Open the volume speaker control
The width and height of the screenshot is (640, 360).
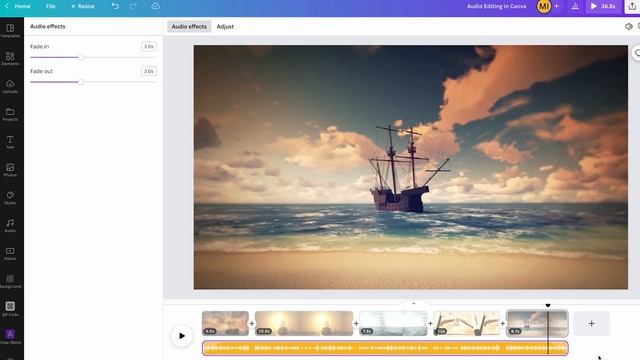[x=629, y=27]
